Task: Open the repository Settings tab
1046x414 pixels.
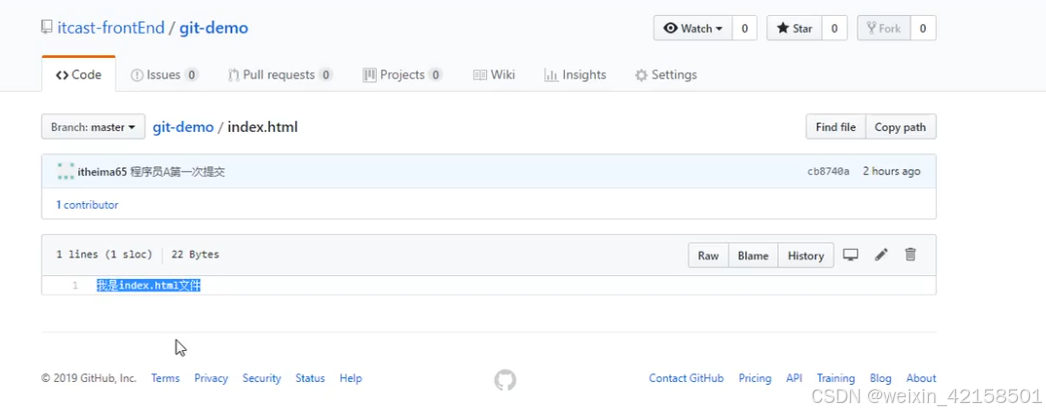Action: [666, 75]
